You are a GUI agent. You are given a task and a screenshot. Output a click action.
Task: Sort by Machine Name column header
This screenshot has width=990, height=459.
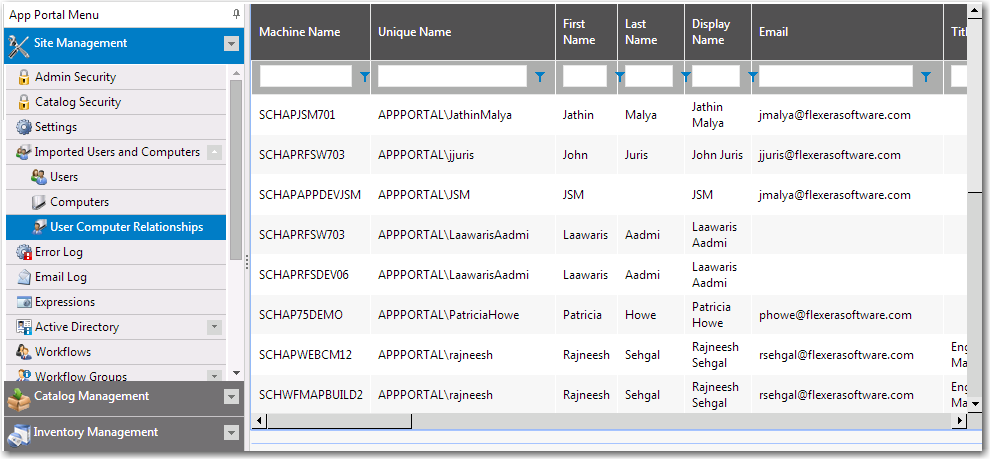point(299,32)
